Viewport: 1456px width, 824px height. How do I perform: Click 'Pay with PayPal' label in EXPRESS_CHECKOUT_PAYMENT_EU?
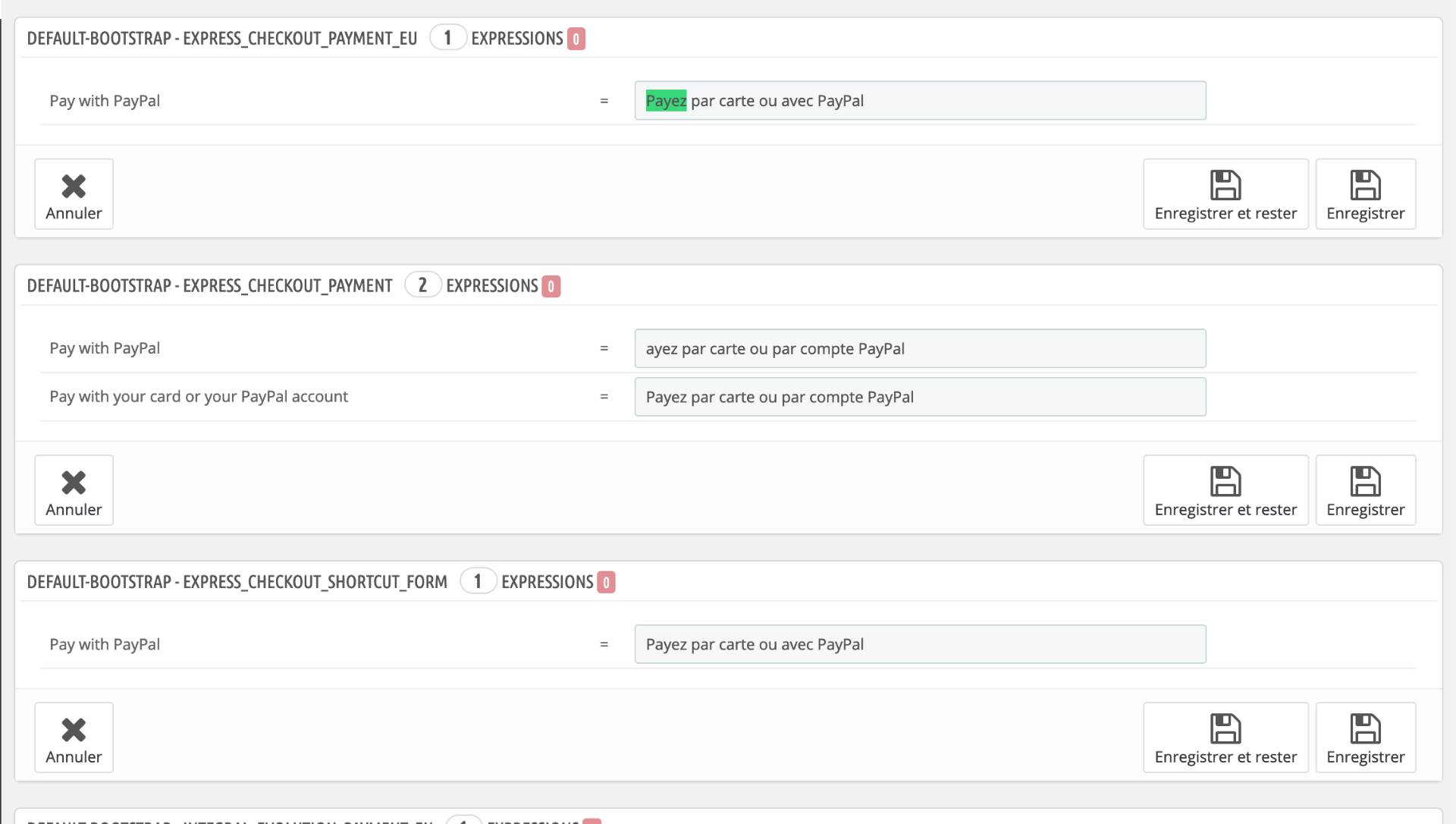[105, 101]
